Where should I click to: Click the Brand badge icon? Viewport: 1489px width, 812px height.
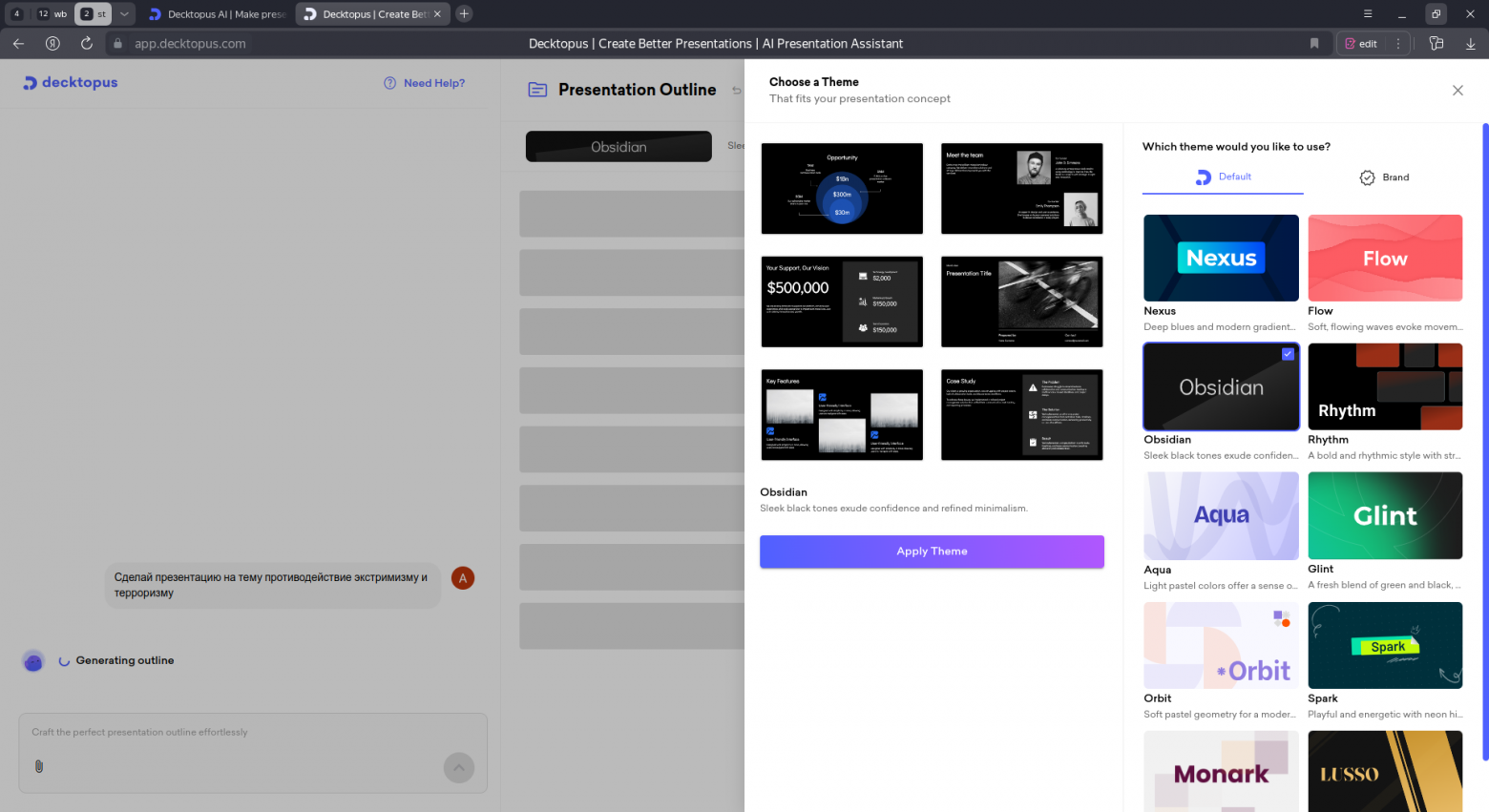(1367, 177)
